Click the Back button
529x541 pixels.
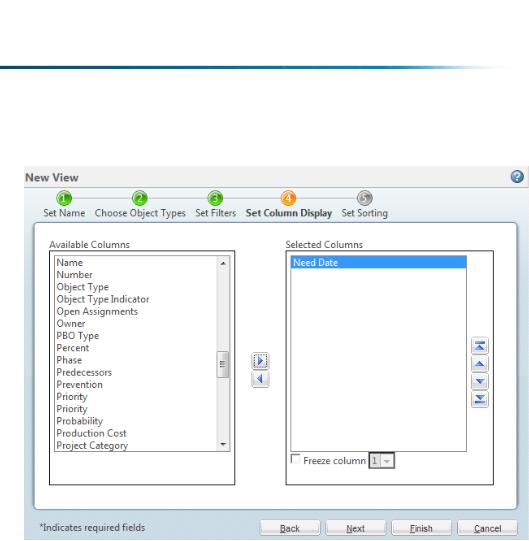click(x=290, y=528)
